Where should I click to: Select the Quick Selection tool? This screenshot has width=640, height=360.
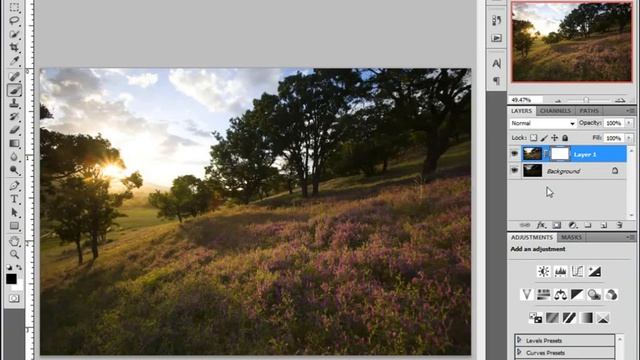14,34
